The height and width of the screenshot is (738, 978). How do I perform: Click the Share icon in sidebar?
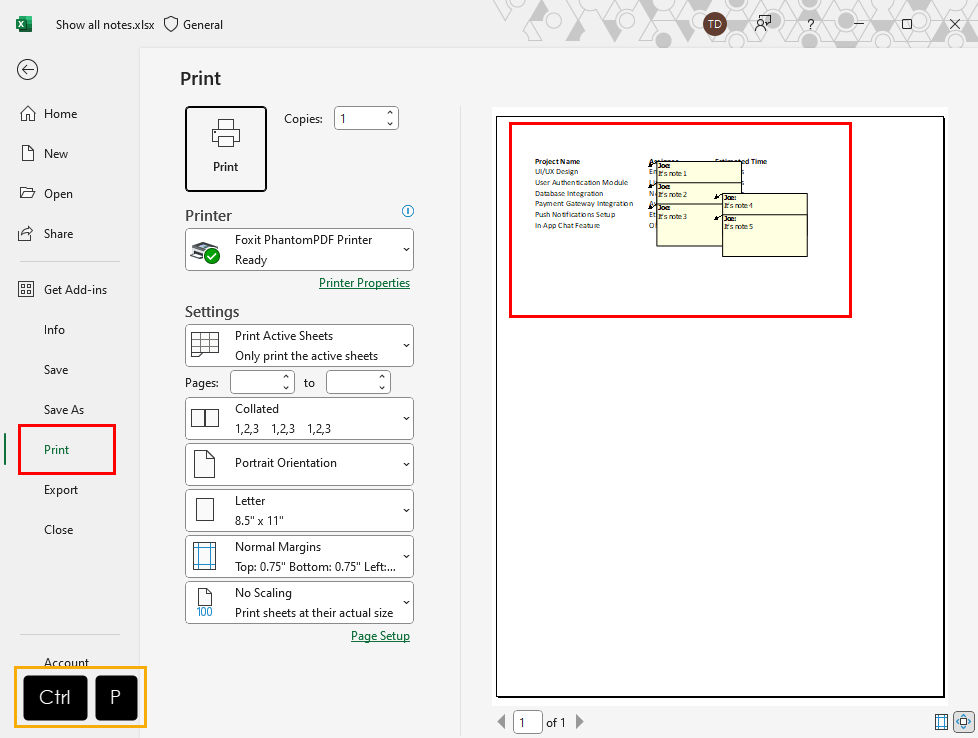click(x=26, y=233)
